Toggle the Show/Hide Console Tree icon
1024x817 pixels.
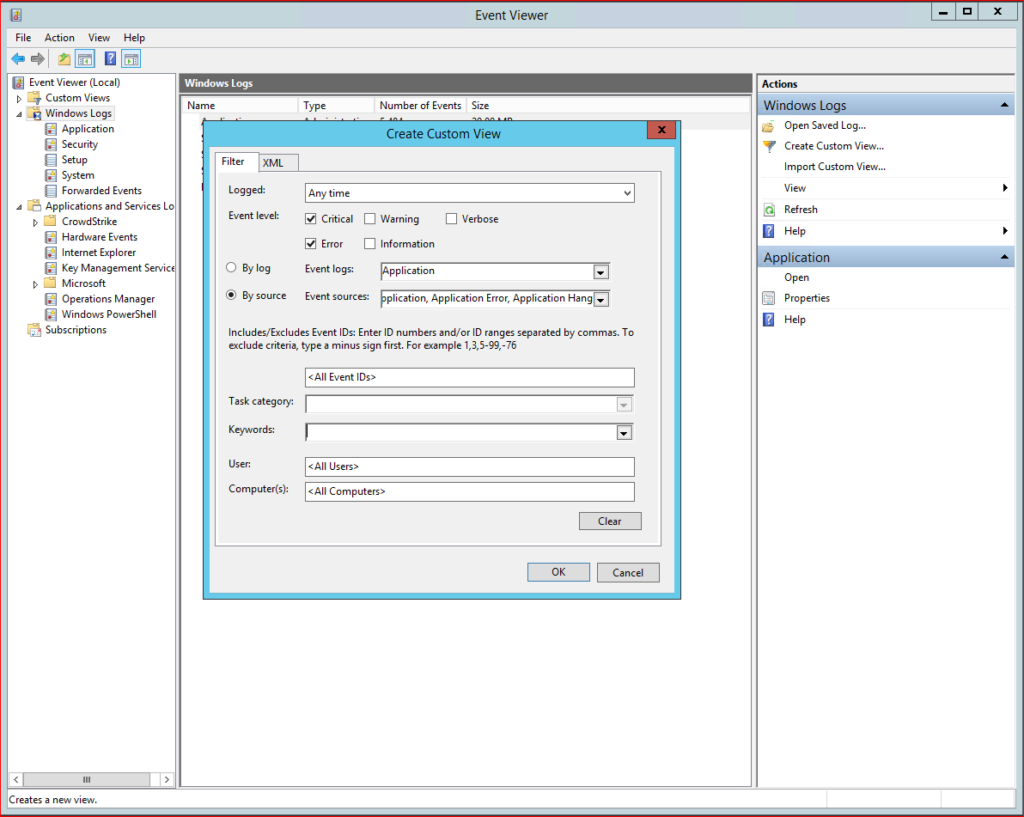pos(85,59)
